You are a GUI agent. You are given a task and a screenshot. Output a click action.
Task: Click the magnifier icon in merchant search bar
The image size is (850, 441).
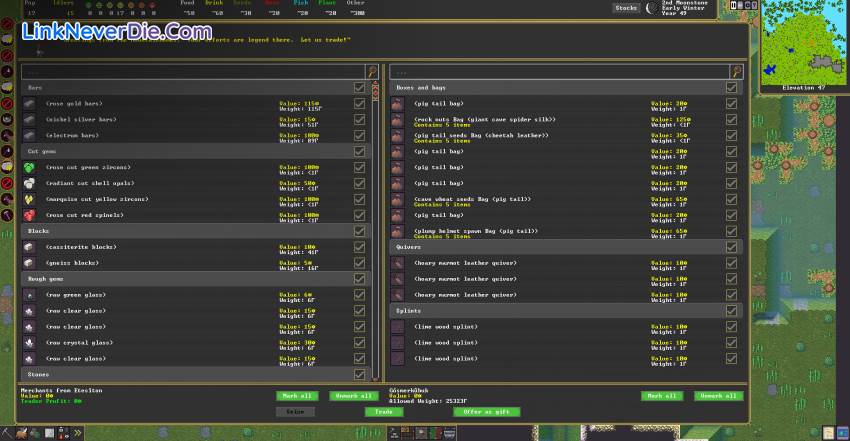point(372,72)
